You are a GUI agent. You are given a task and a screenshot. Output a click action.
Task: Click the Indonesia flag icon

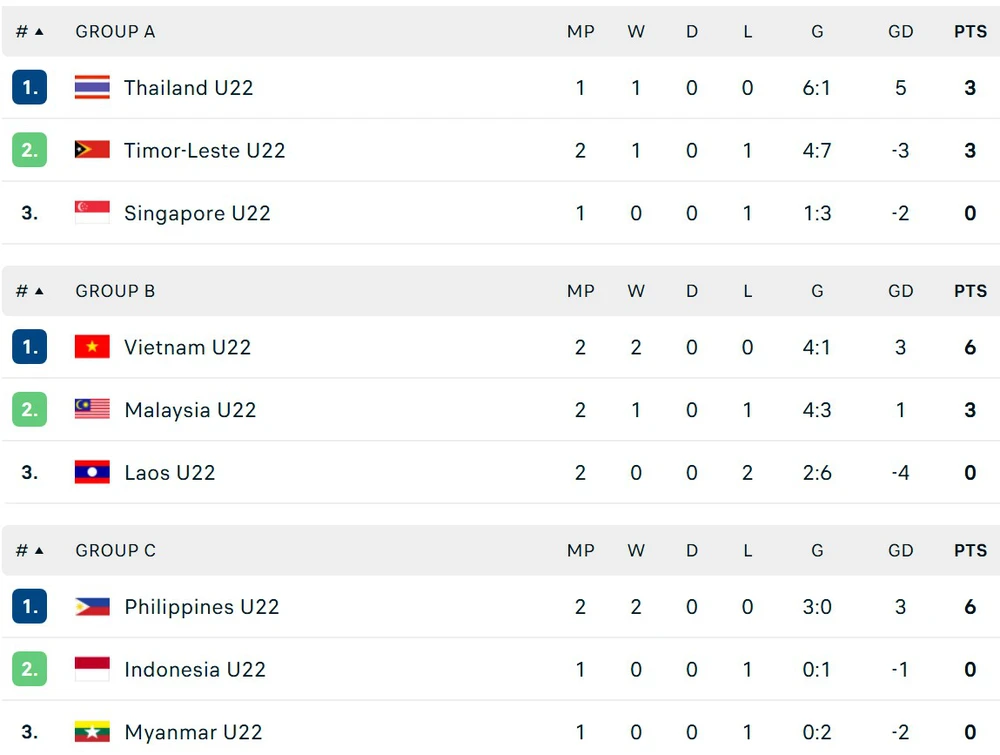tap(92, 670)
